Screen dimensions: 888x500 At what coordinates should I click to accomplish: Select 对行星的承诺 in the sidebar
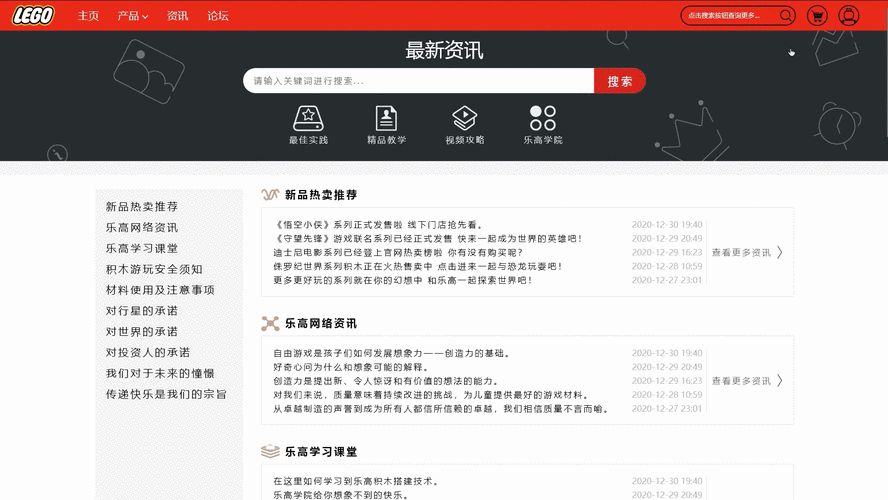tap(142, 311)
